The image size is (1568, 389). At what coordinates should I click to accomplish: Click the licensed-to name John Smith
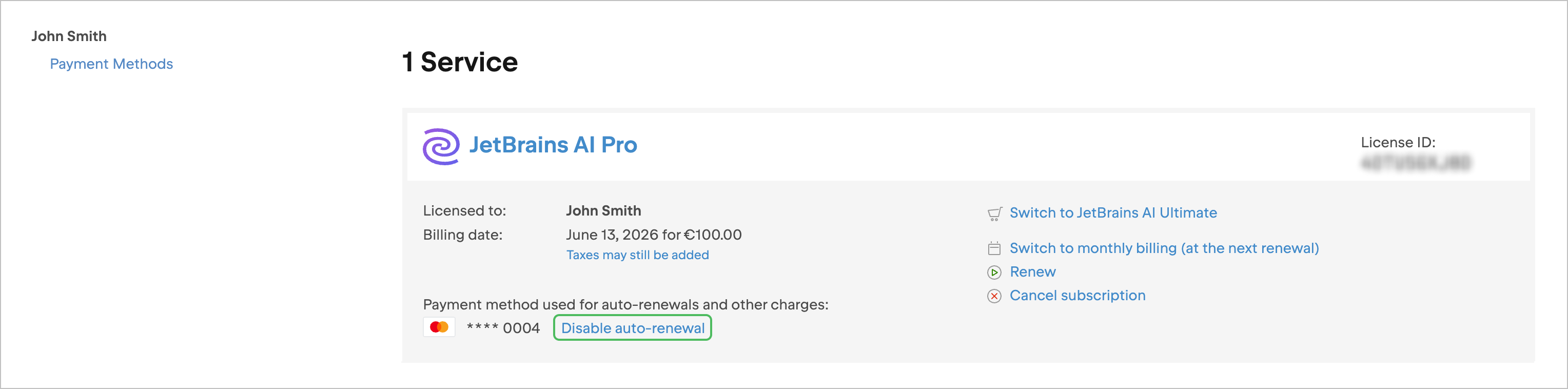click(603, 210)
